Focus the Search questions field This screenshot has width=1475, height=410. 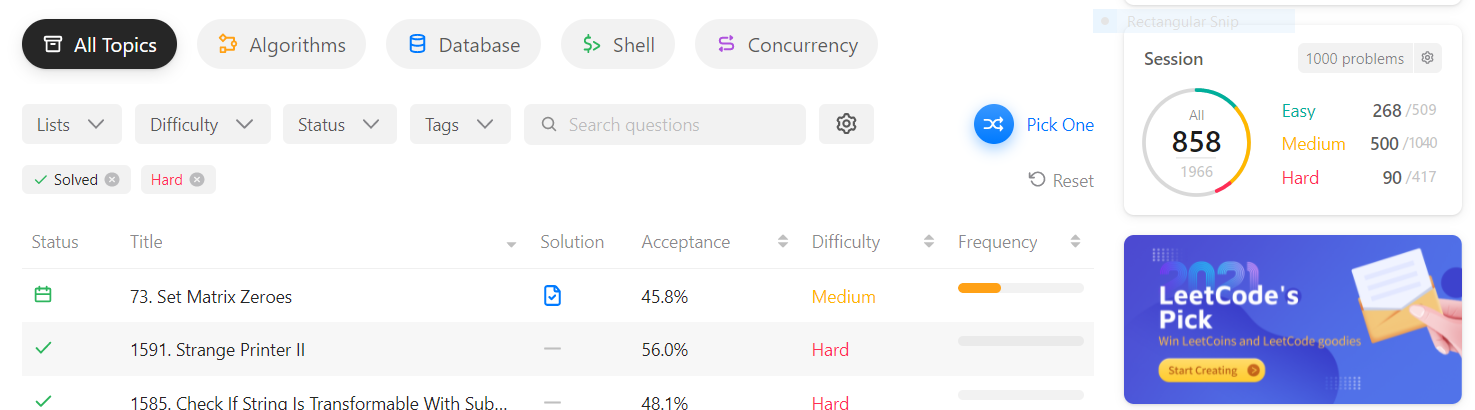tap(665, 124)
